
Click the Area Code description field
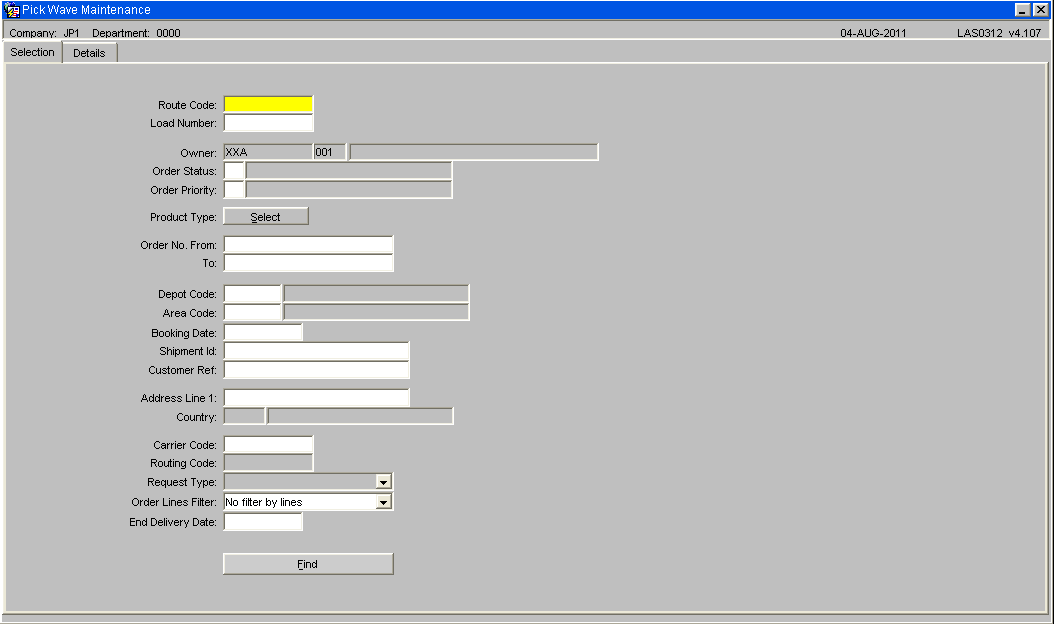click(376, 313)
